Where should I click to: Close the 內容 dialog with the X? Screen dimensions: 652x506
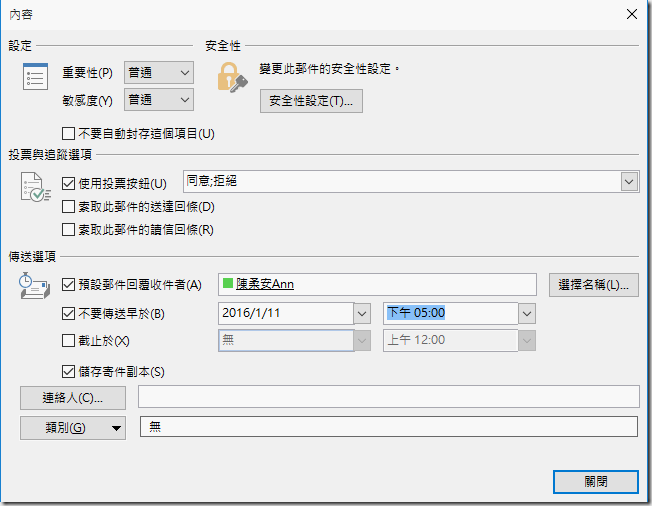[631, 14]
